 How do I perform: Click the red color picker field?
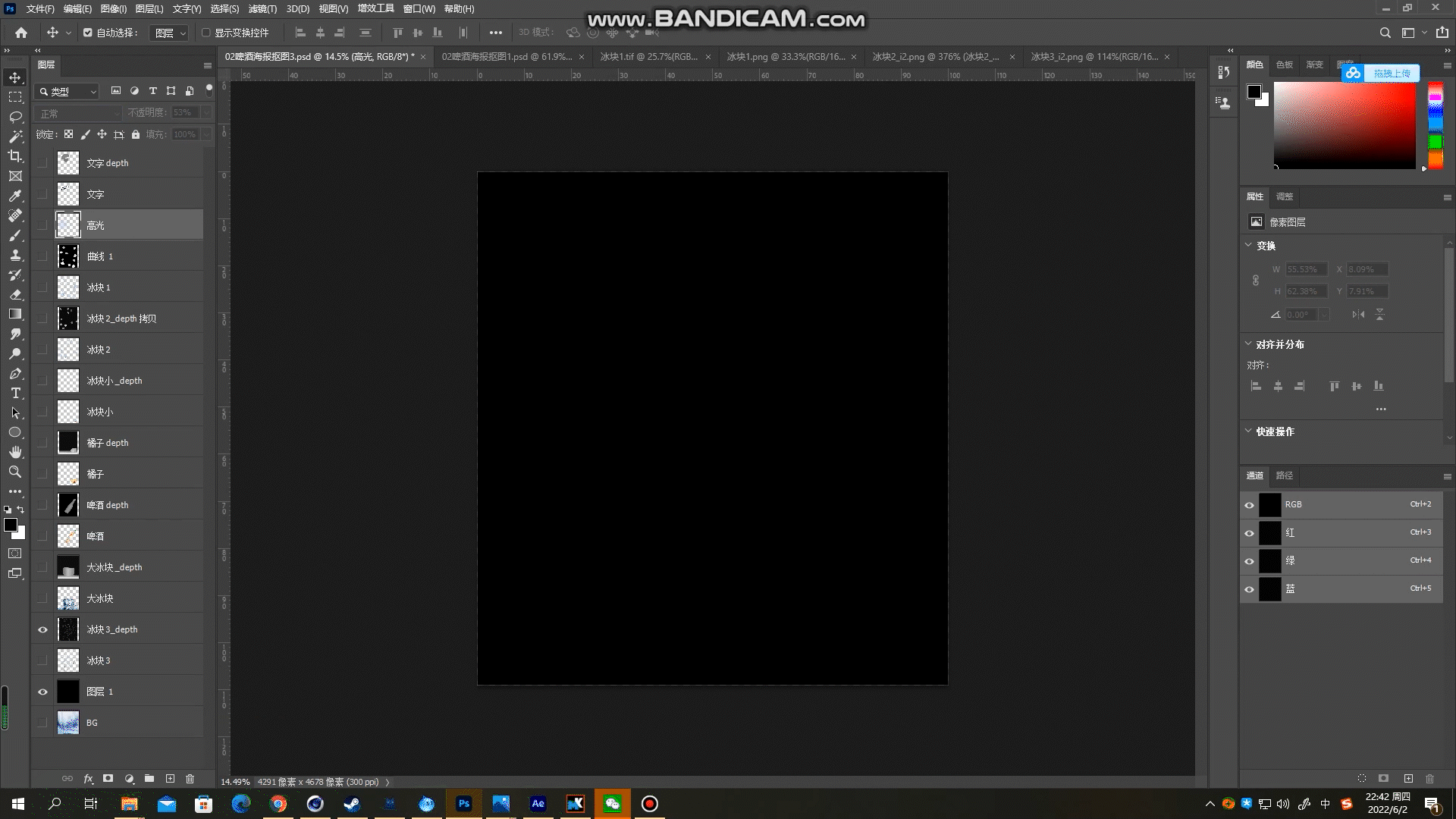pos(1344,125)
